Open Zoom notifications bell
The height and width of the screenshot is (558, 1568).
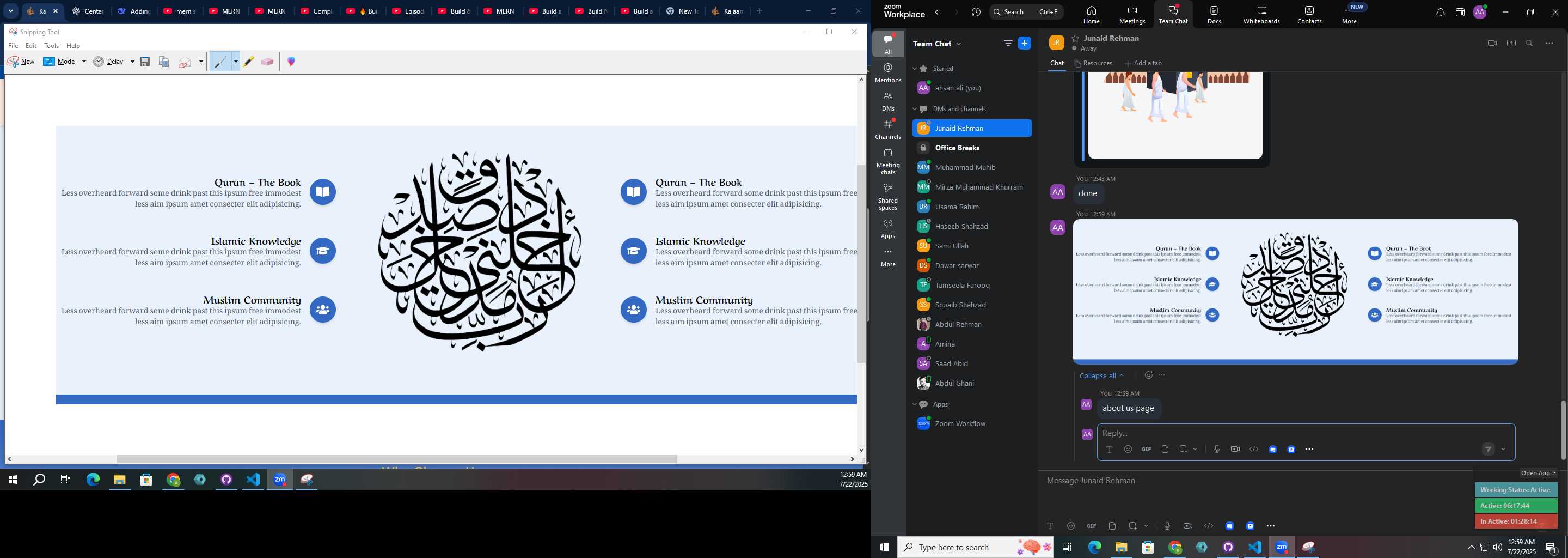point(1440,12)
